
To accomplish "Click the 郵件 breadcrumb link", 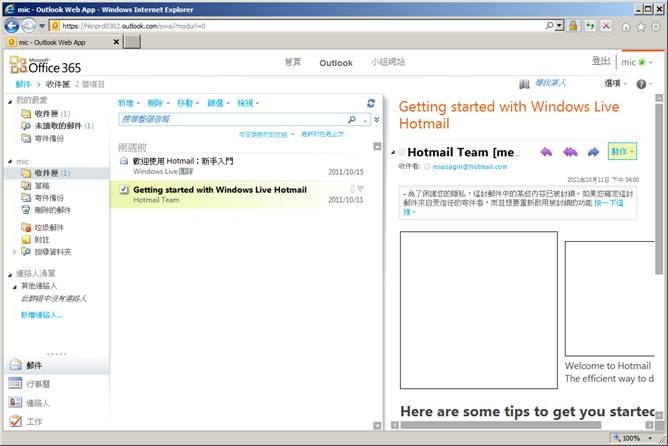I will tap(23, 84).
